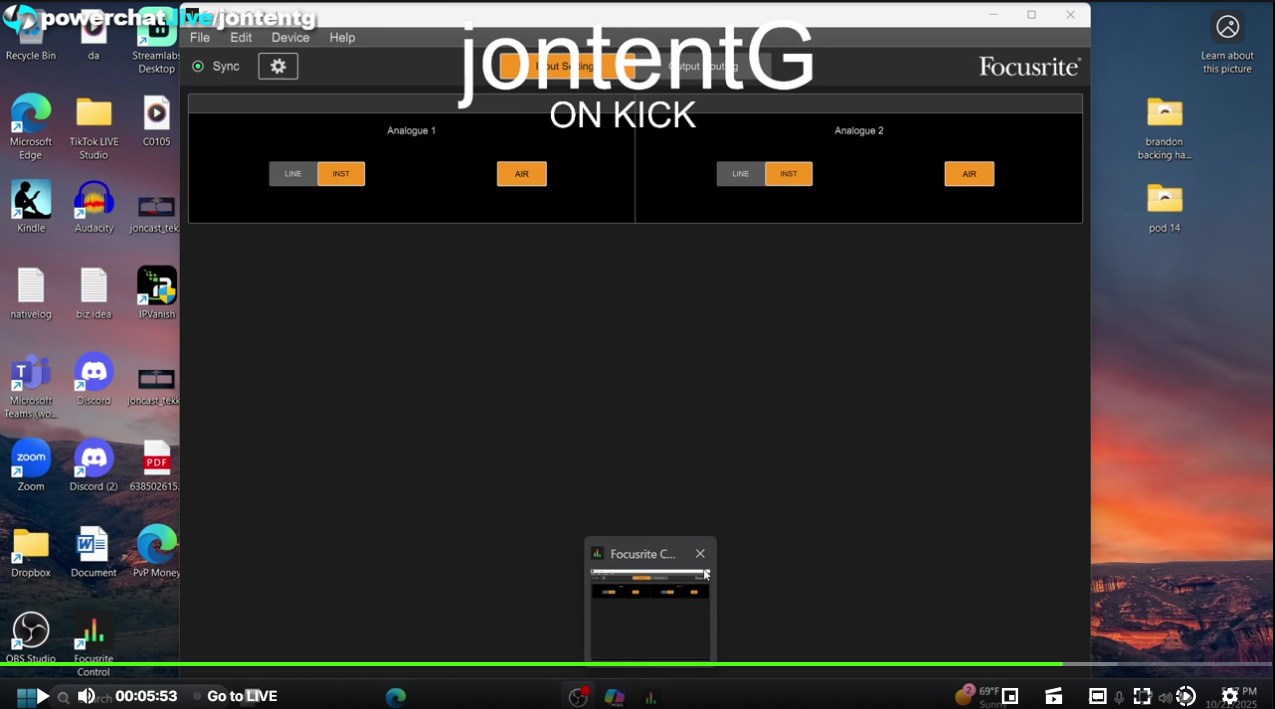Select the brandon backing folder
This screenshot has width=1275, height=709.
click(1165, 128)
